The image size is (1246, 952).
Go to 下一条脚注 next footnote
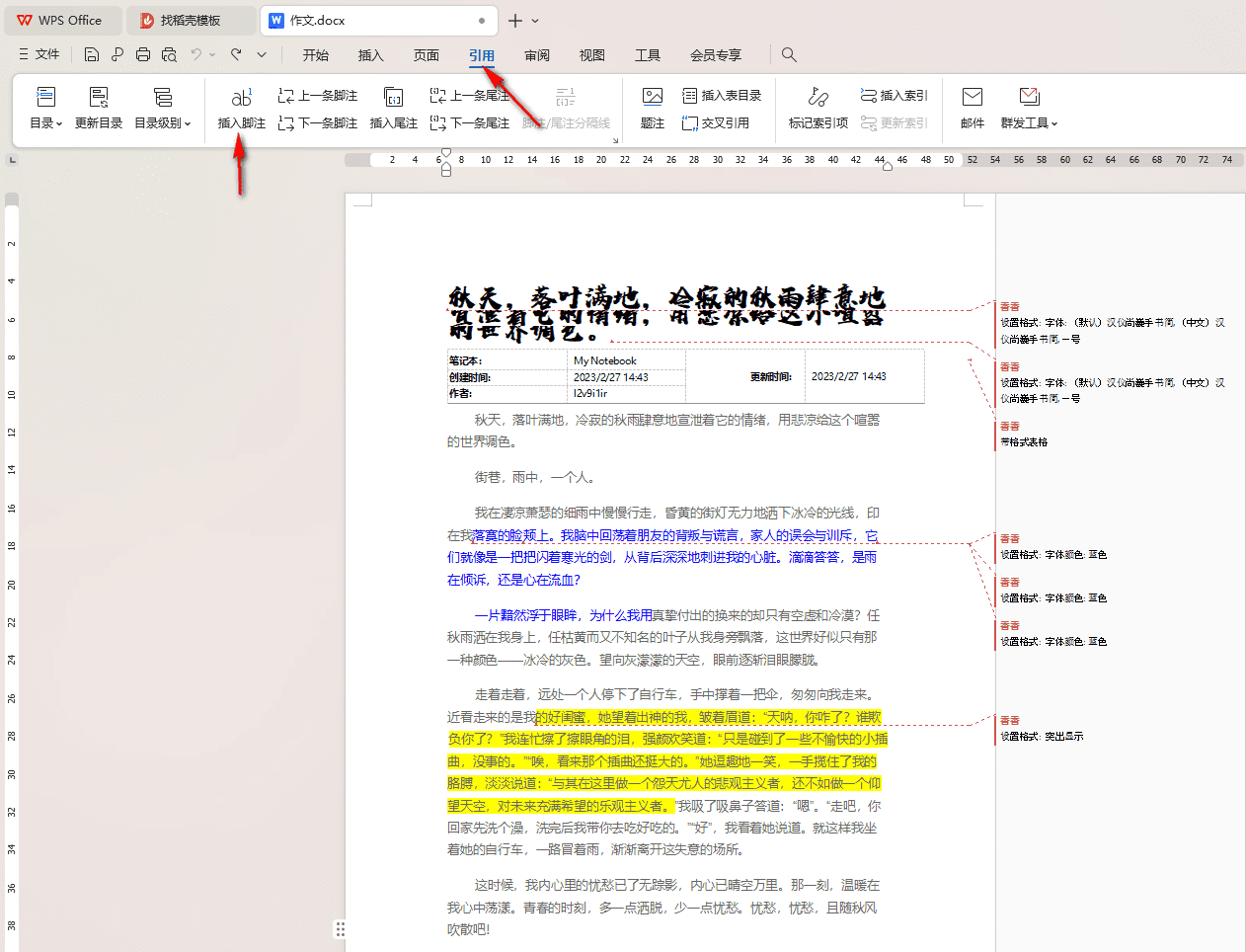318,123
